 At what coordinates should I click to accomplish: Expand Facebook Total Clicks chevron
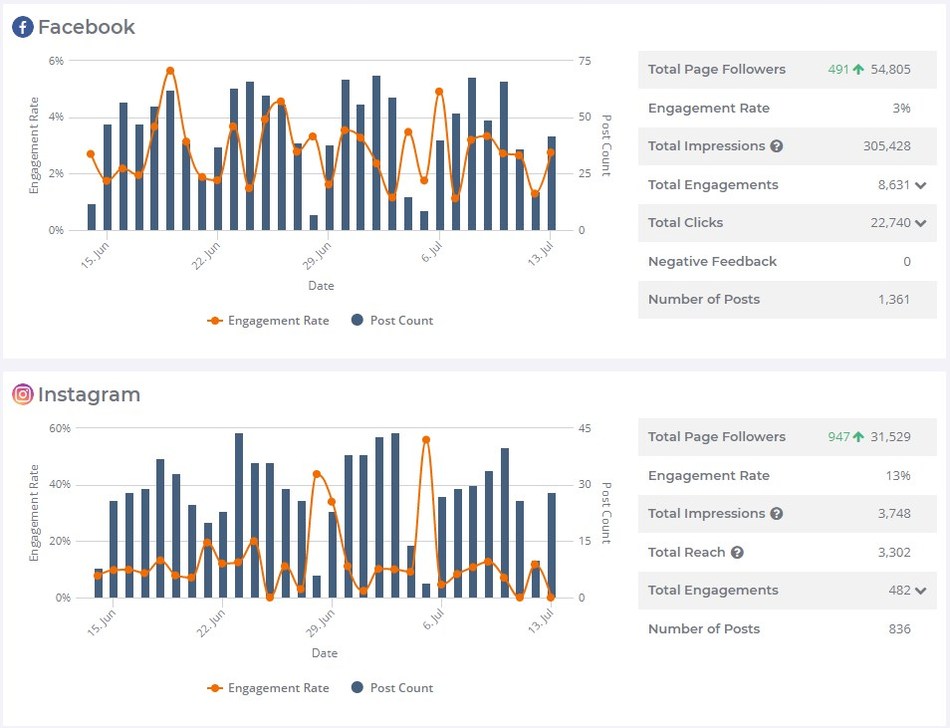(x=921, y=223)
